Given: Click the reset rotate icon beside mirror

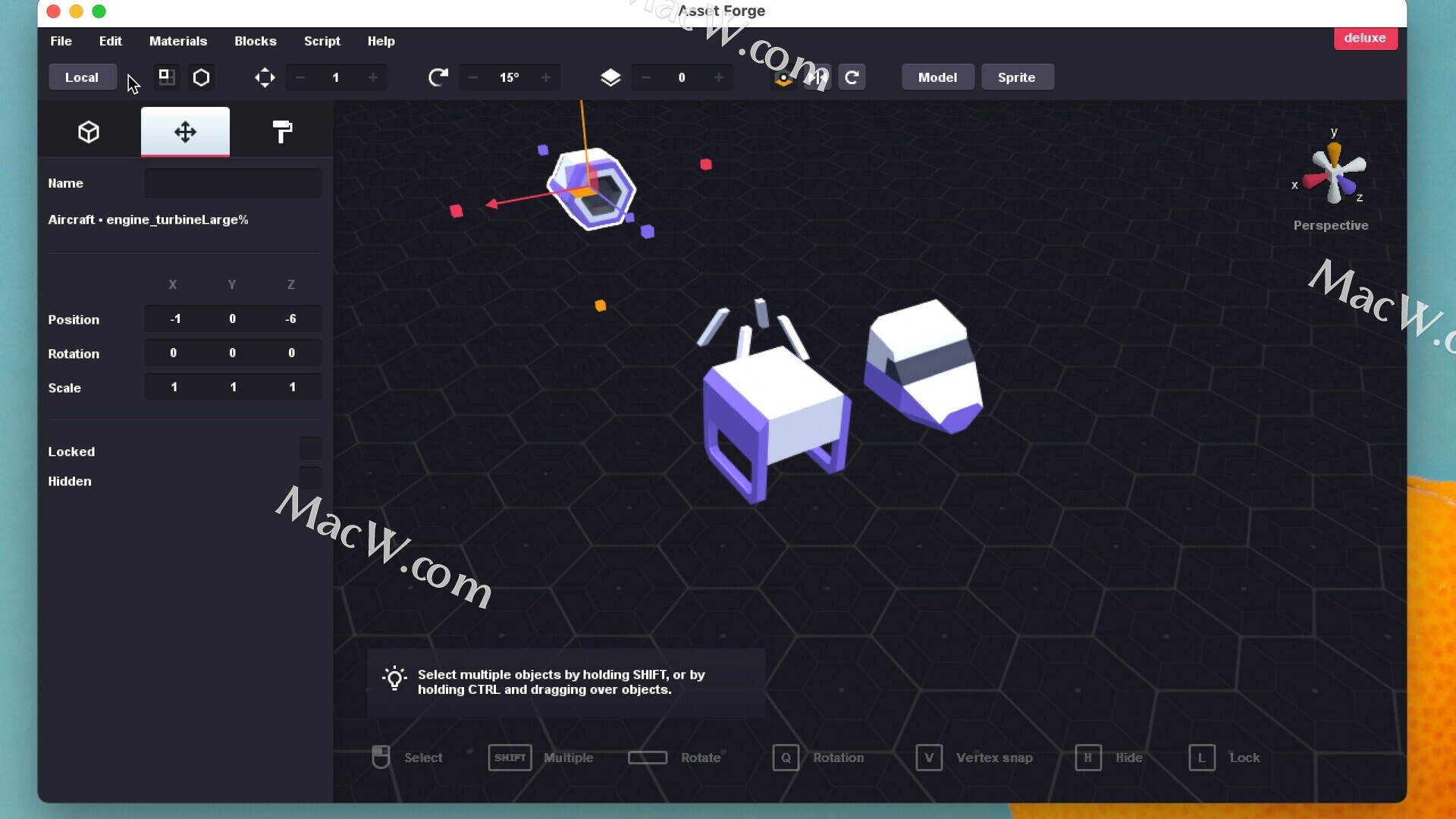Looking at the screenshot, I should coord(852,77).
